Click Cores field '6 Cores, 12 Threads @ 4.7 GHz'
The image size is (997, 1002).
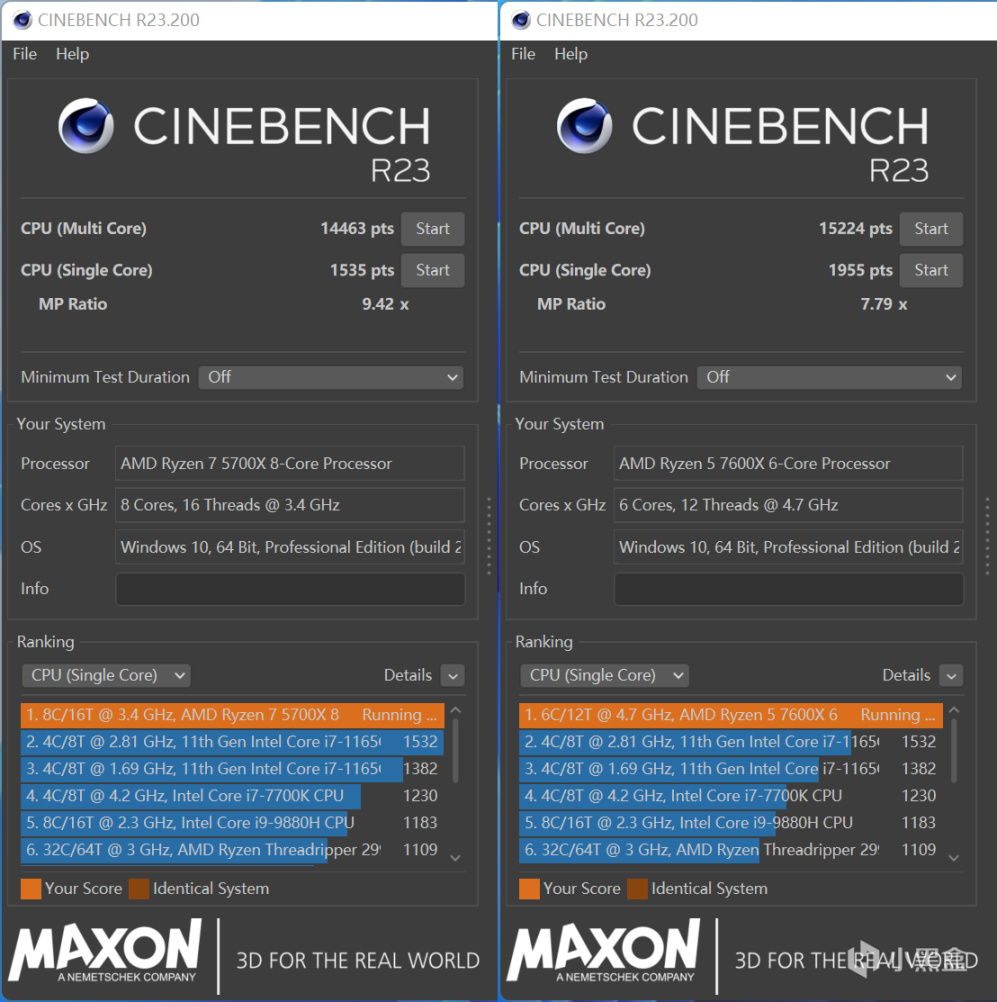coord(789,505)
